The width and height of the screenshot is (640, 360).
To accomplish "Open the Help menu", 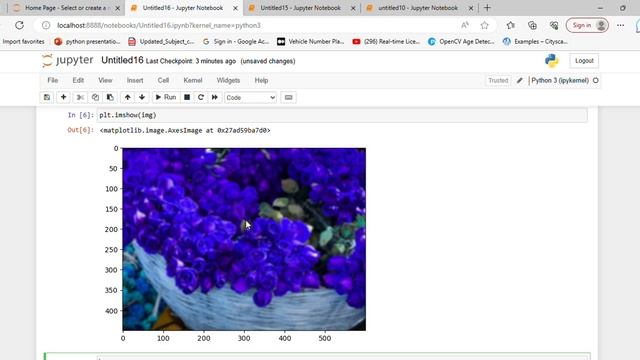I will pyautogui.click(x=261, y=80).
